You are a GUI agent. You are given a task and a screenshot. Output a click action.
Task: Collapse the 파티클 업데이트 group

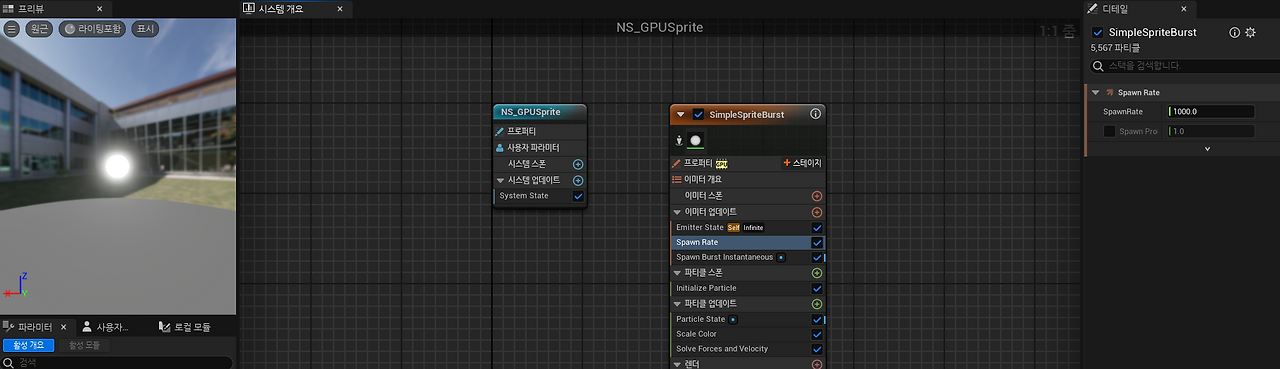click(x=677, y=303)
